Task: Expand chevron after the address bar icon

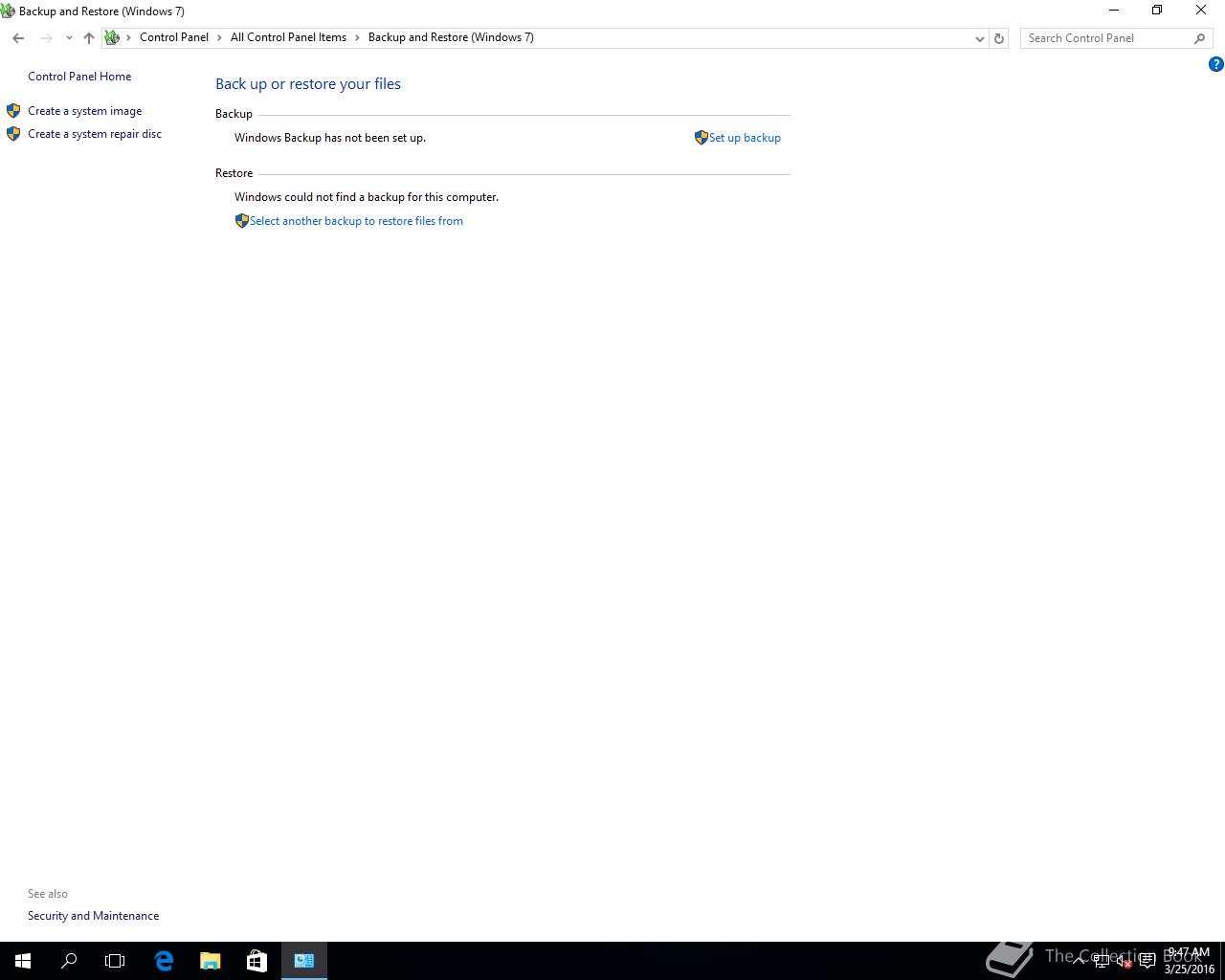Action: pyautogui.click(x=129, y=37)
